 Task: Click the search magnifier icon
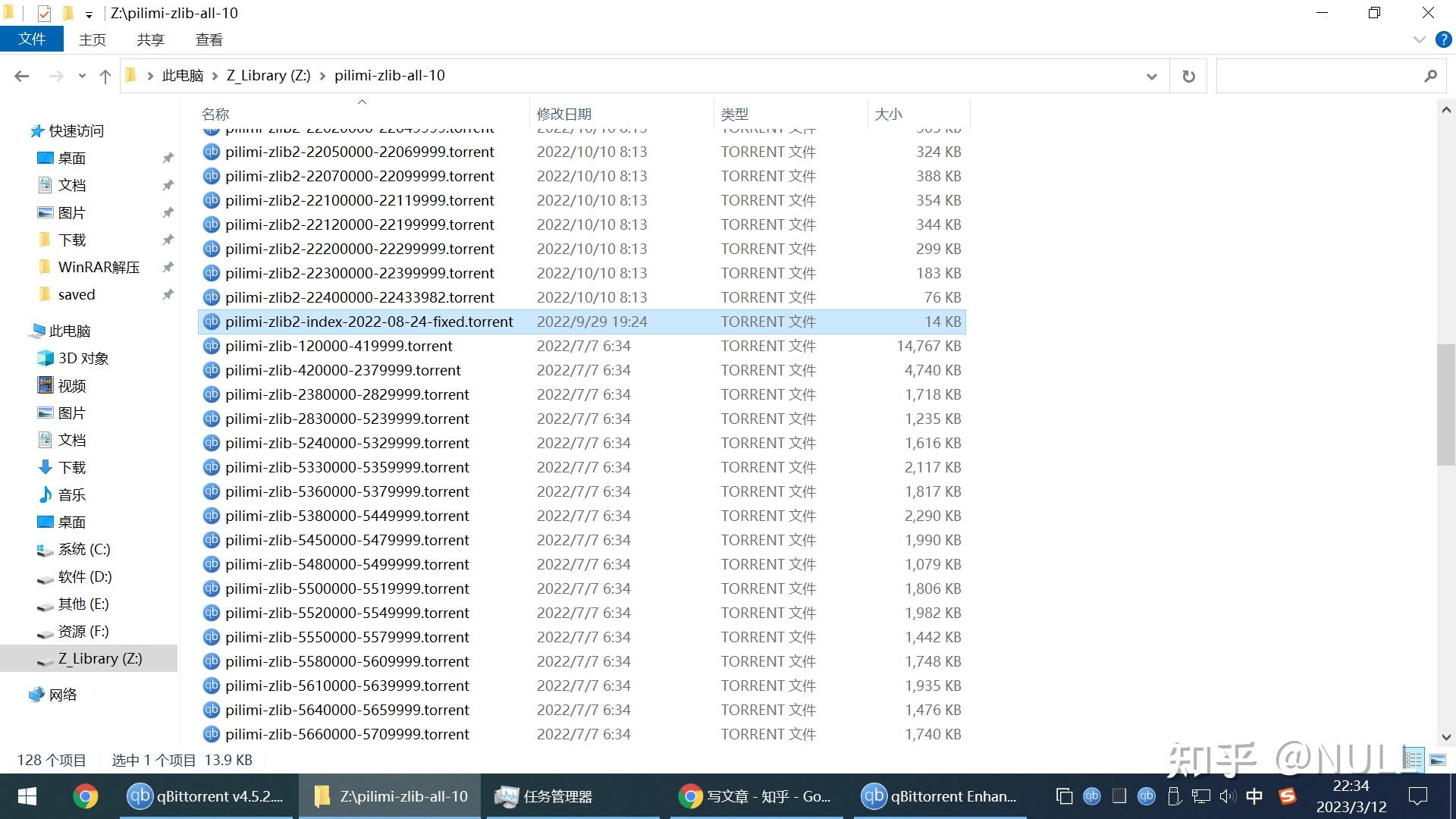pos(1430,76)
